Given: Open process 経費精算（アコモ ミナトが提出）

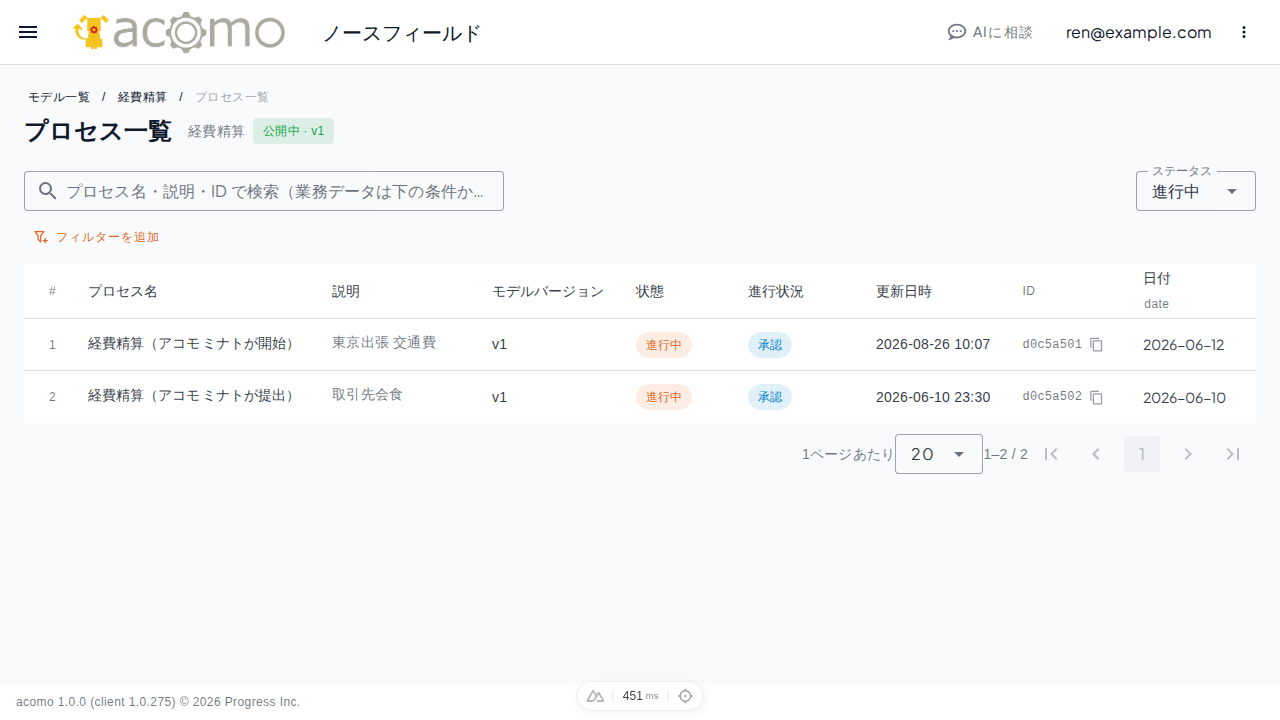Looking at the screenshot, I should tap(194, 396).
